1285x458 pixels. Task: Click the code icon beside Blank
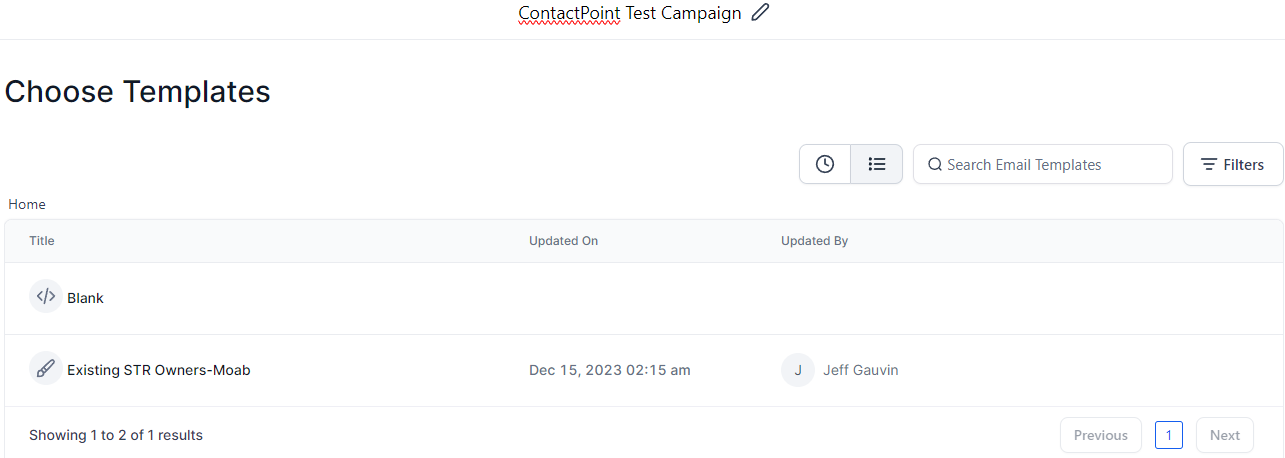46,297
